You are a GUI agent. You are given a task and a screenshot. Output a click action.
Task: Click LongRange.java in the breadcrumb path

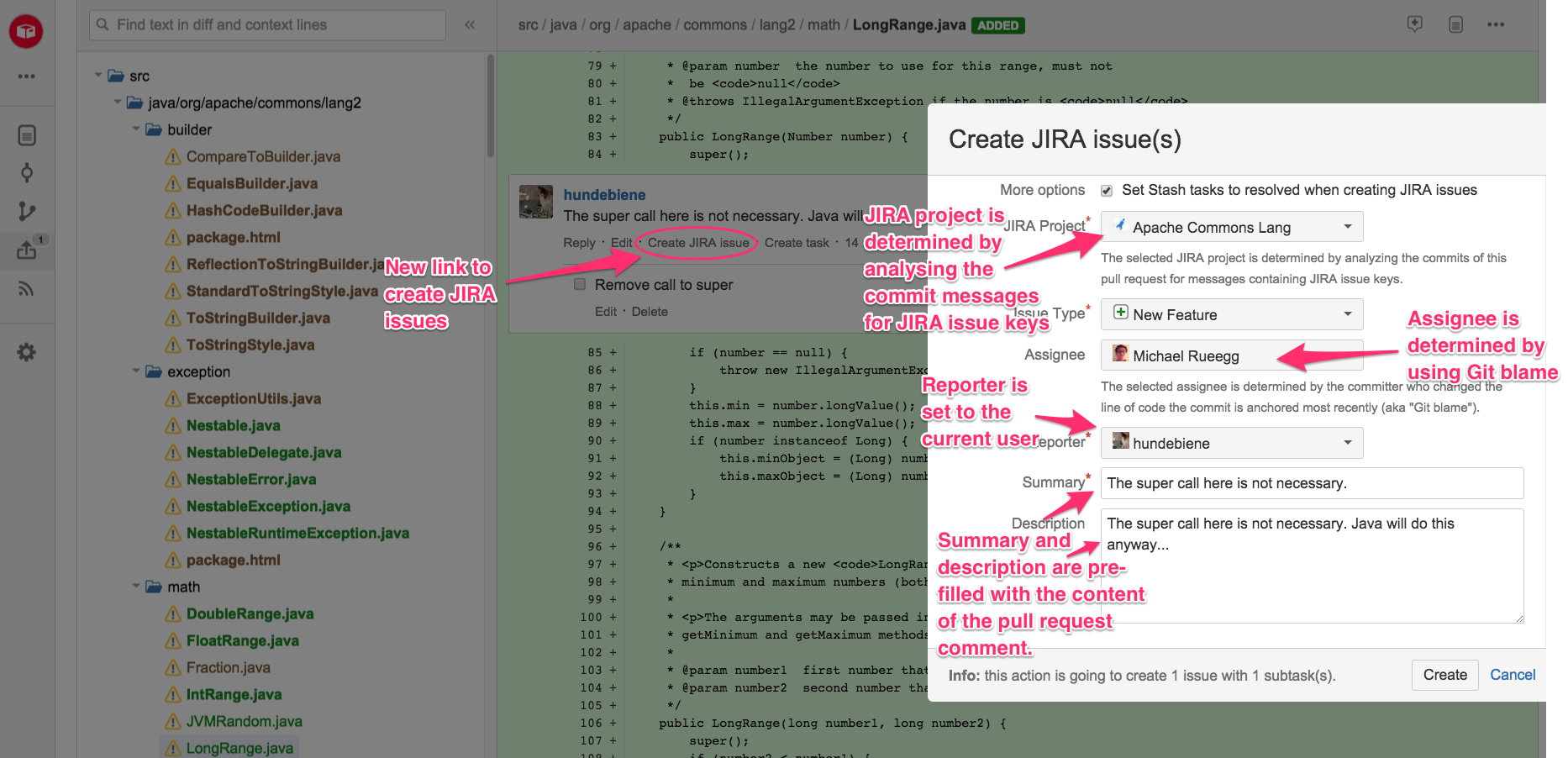tap(909, 25)
